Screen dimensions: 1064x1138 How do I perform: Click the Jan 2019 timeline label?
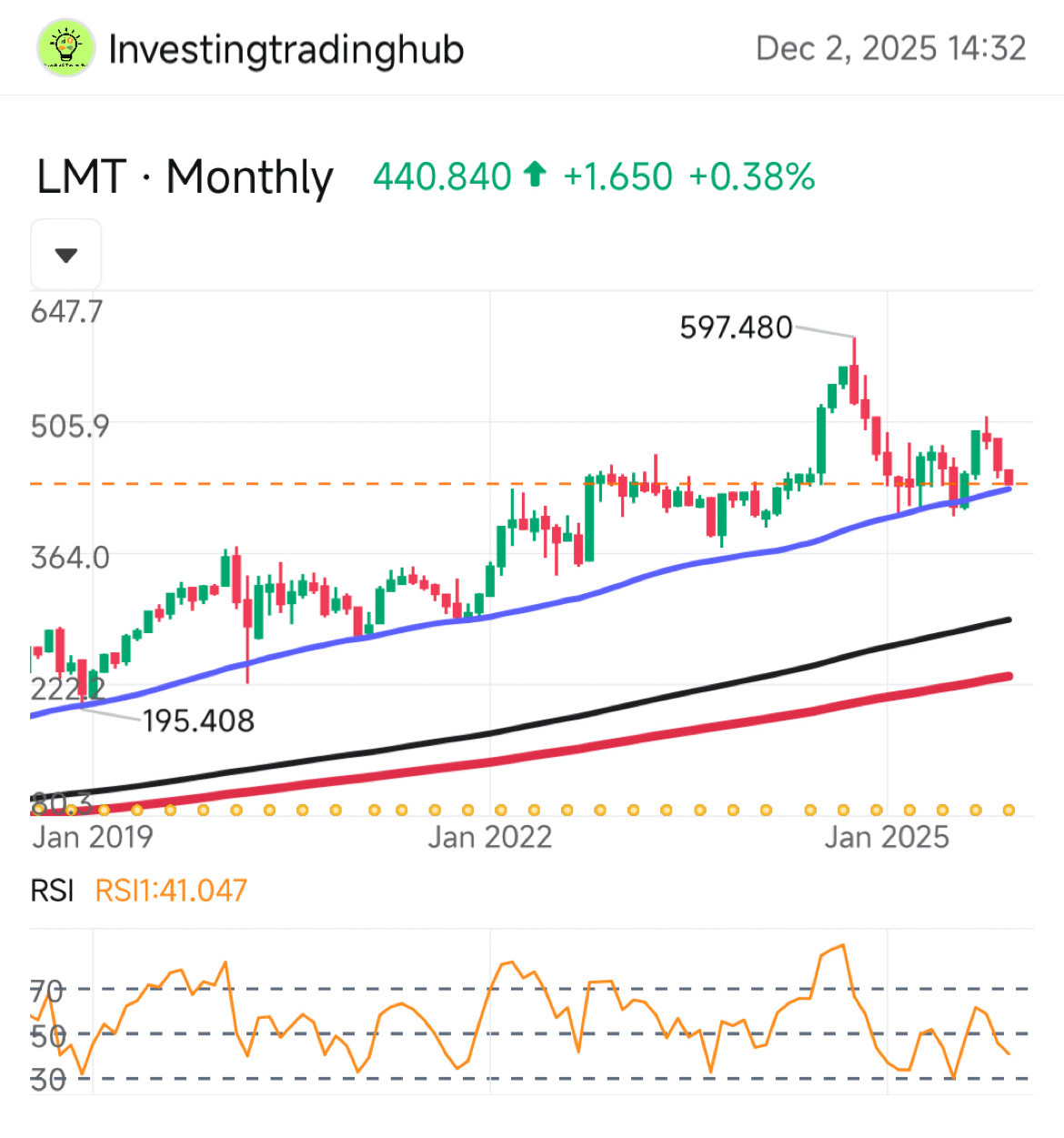pos(93,837)
